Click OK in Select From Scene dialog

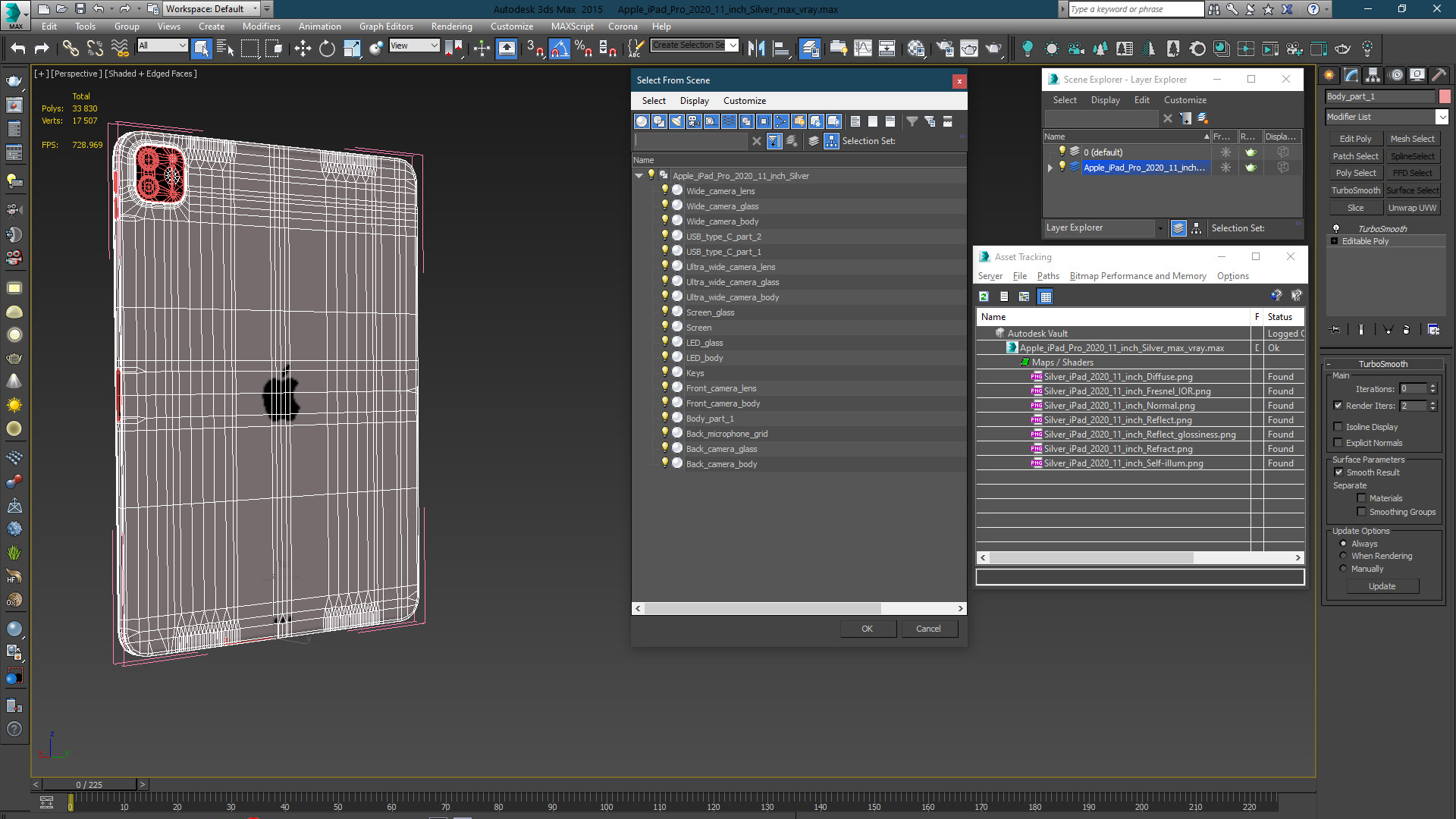tap(867, 629)
